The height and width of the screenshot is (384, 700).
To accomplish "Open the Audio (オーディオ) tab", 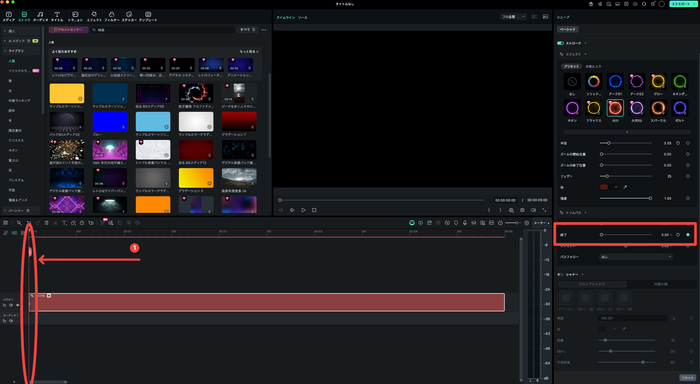I will (x=41, y=17).
